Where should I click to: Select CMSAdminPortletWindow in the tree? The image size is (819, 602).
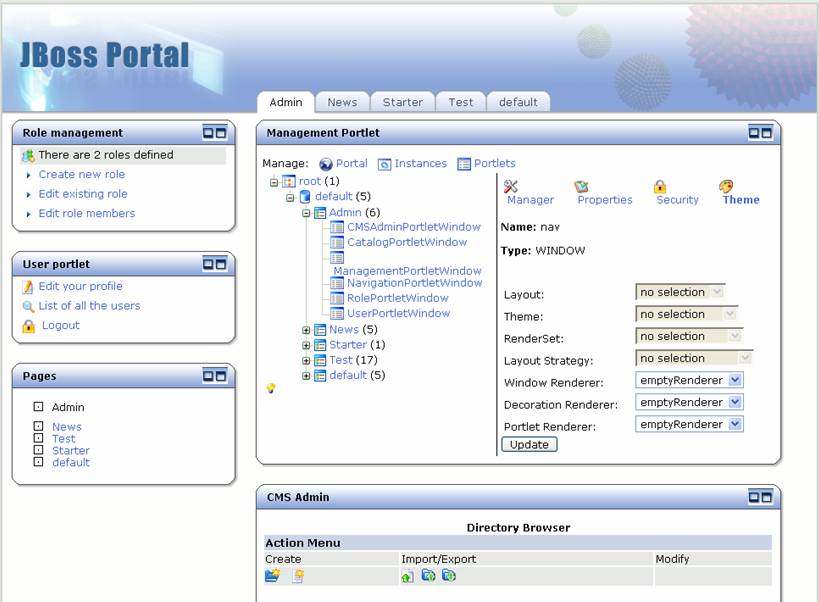(414, 227)
